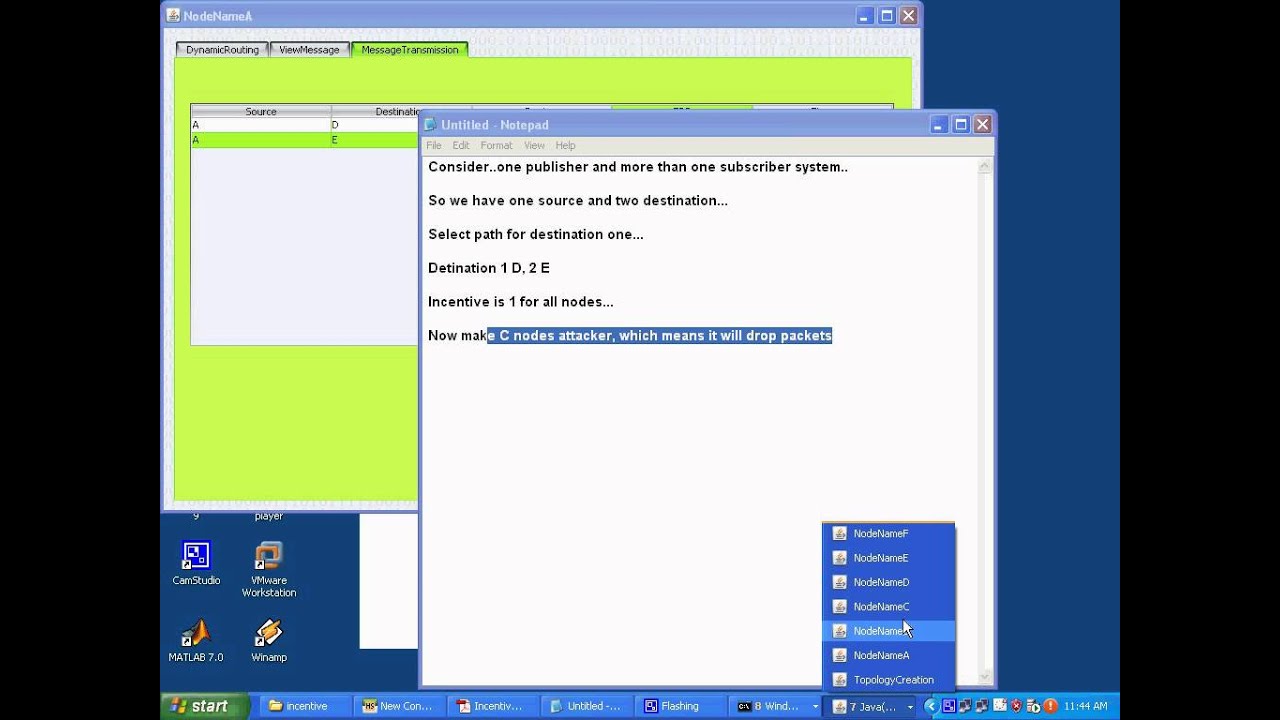Open the Notepad View menu
Screen dimensions: 1280x720
pyautogui.click(x=535, y=146)
